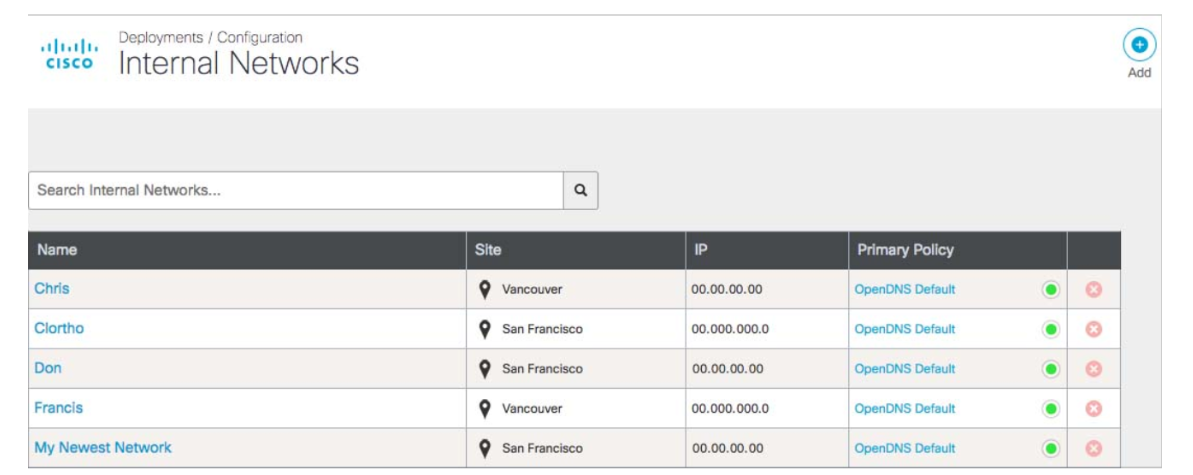Viewport: 1193px width, 475px height.
Task: Click the location pin in Don row
Action: point(484,369)
